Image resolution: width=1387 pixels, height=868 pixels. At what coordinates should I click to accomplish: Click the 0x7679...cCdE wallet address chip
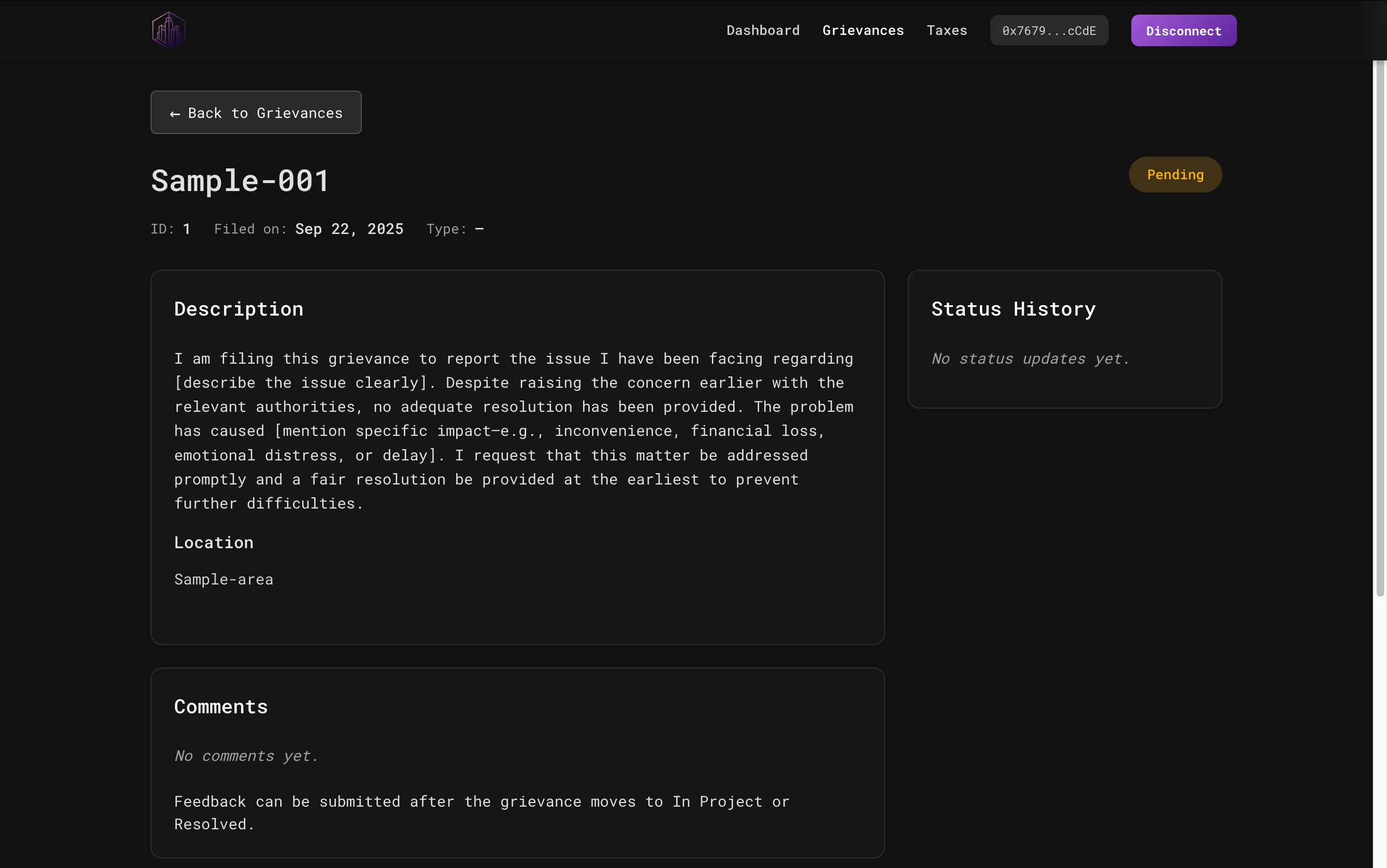[x=1048, y=31]
